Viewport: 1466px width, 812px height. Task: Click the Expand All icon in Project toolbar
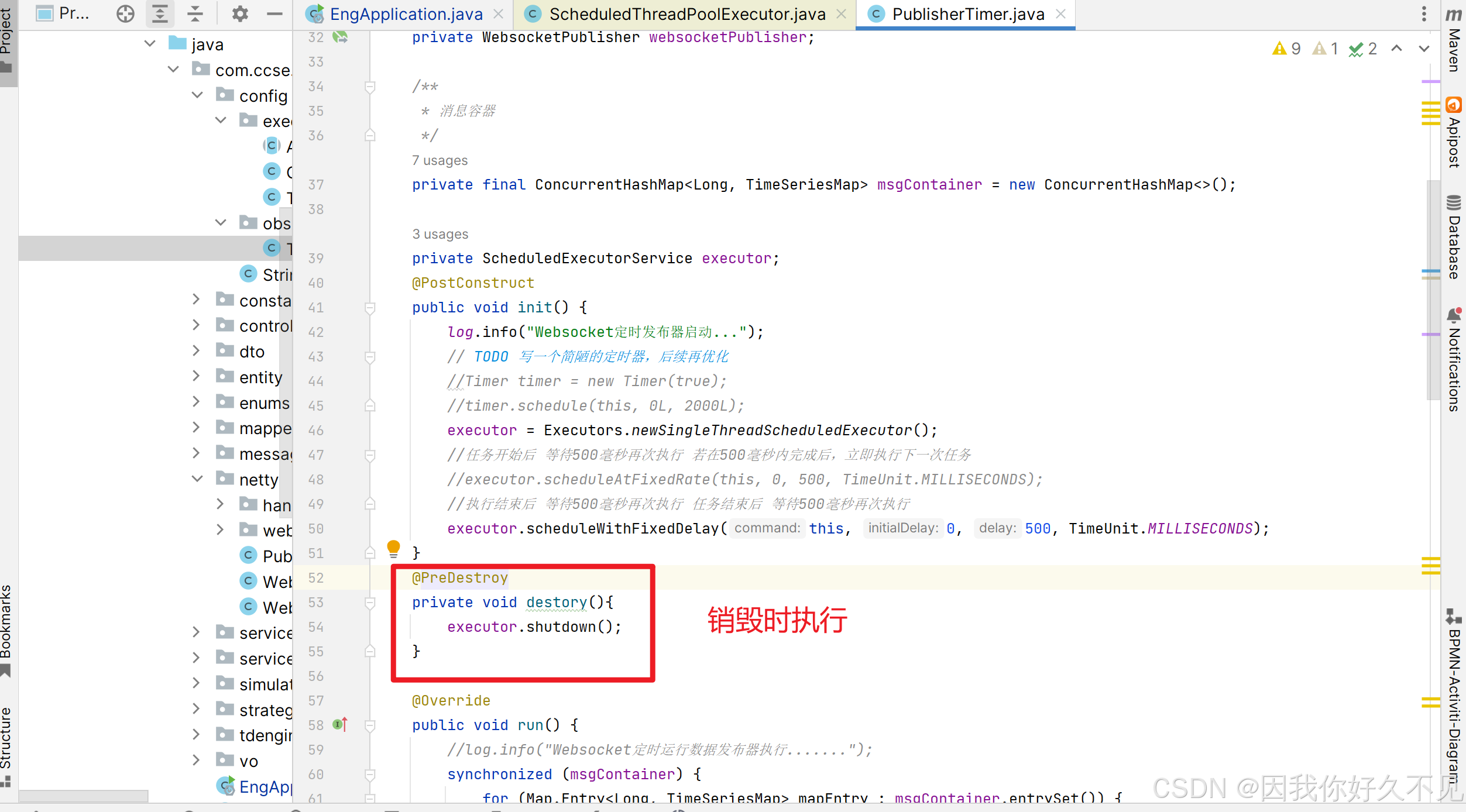[x=160, y=13]
